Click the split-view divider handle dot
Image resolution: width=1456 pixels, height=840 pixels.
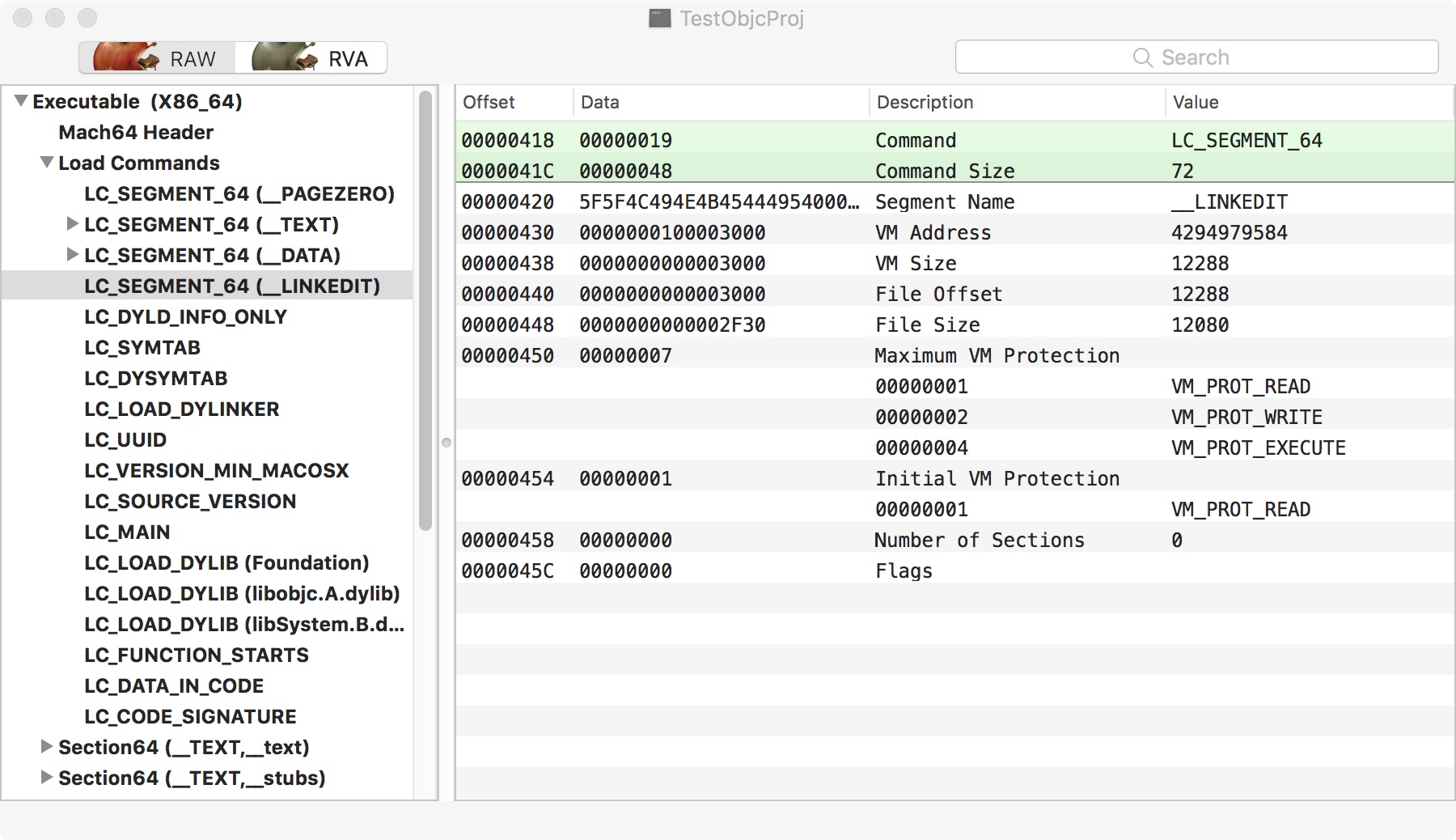(447, 443)
